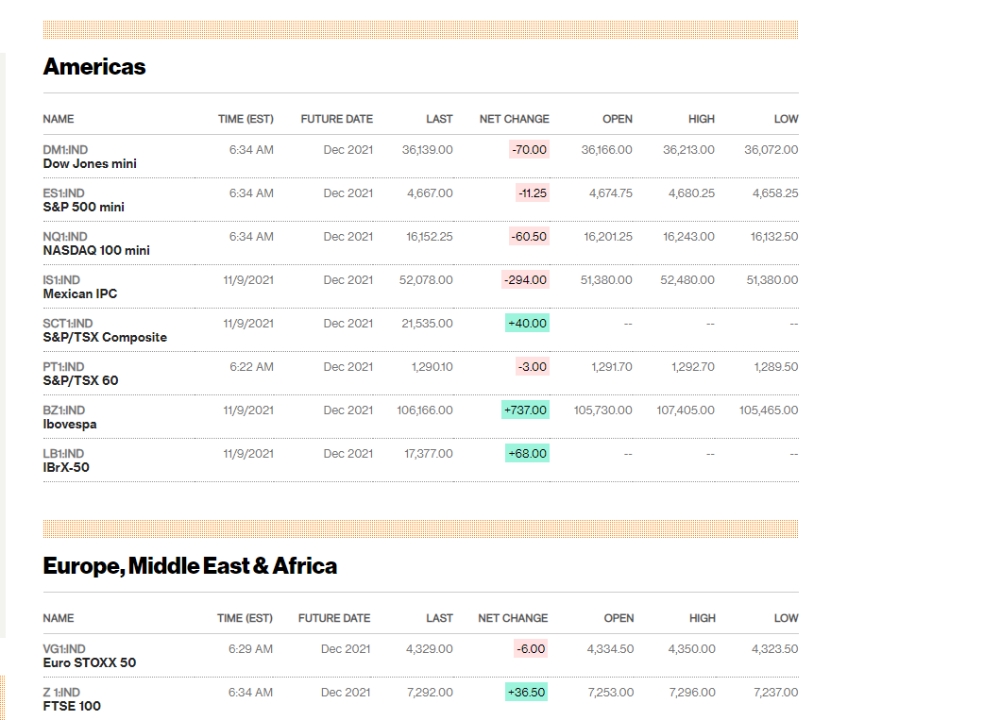Click the -60.50 net change badge
The width and height of the screenshot is (1000, 720).
[529, 237]
